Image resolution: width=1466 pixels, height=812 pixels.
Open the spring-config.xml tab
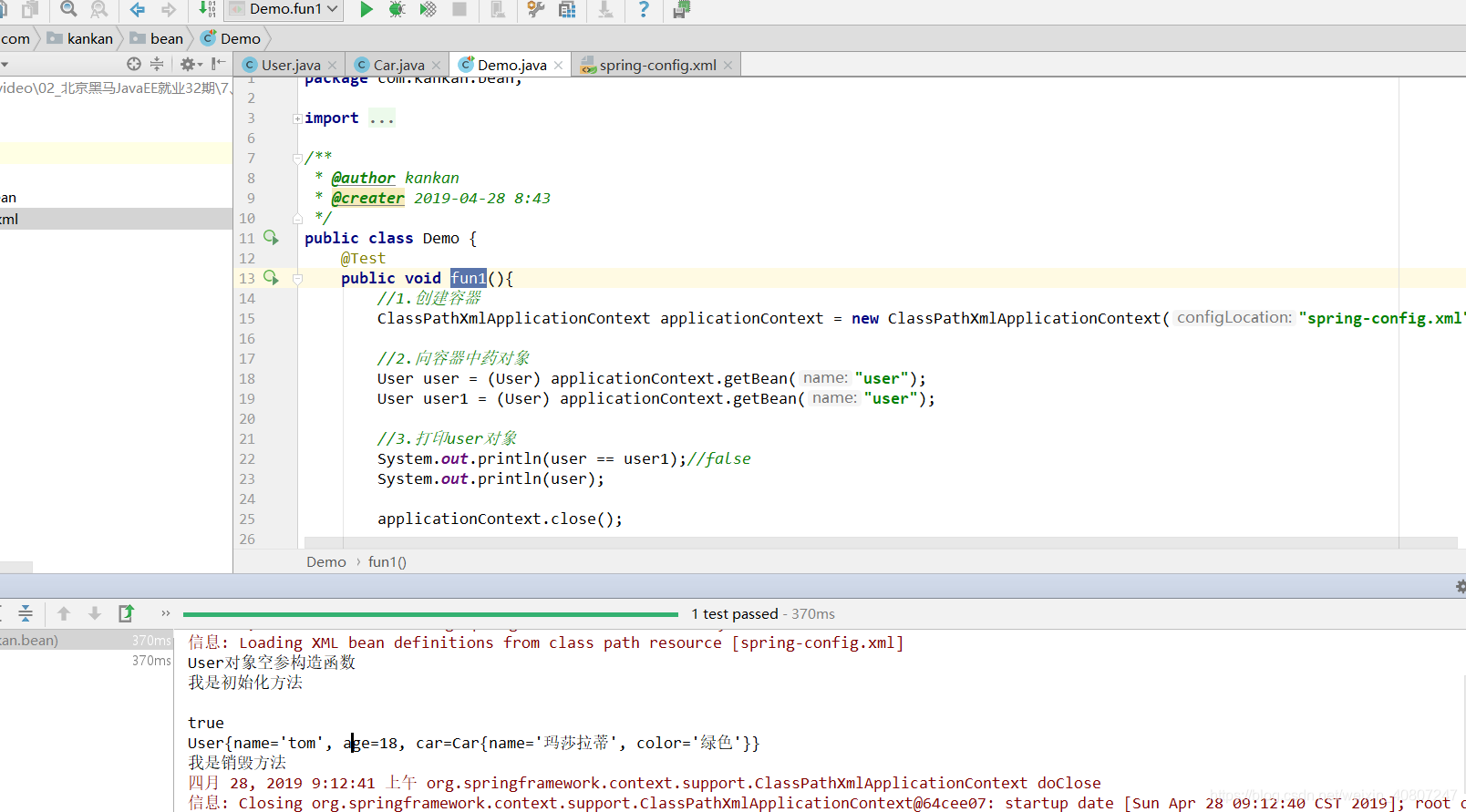[x=658, y=65]
